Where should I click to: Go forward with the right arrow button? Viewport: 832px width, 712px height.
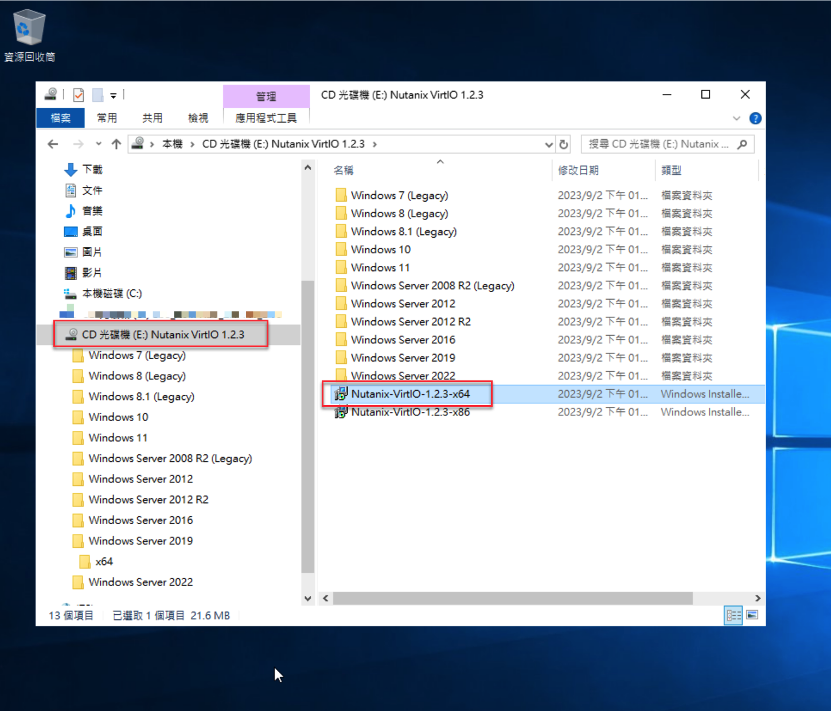tap(78, 144)
